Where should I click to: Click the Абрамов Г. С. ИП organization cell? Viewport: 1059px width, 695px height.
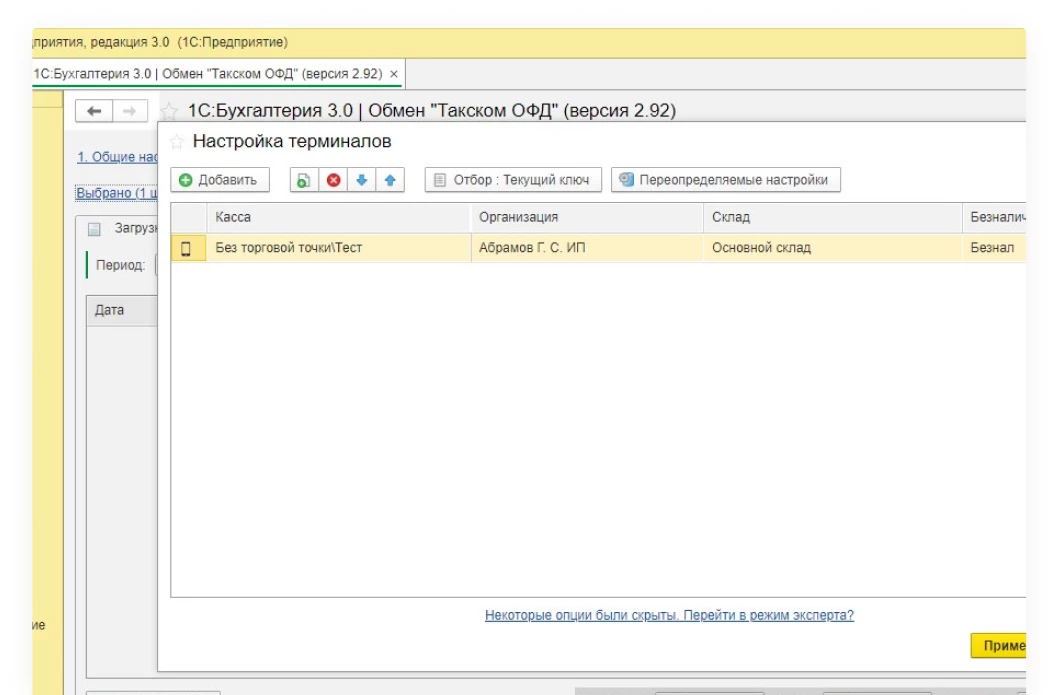pos(532,248)
